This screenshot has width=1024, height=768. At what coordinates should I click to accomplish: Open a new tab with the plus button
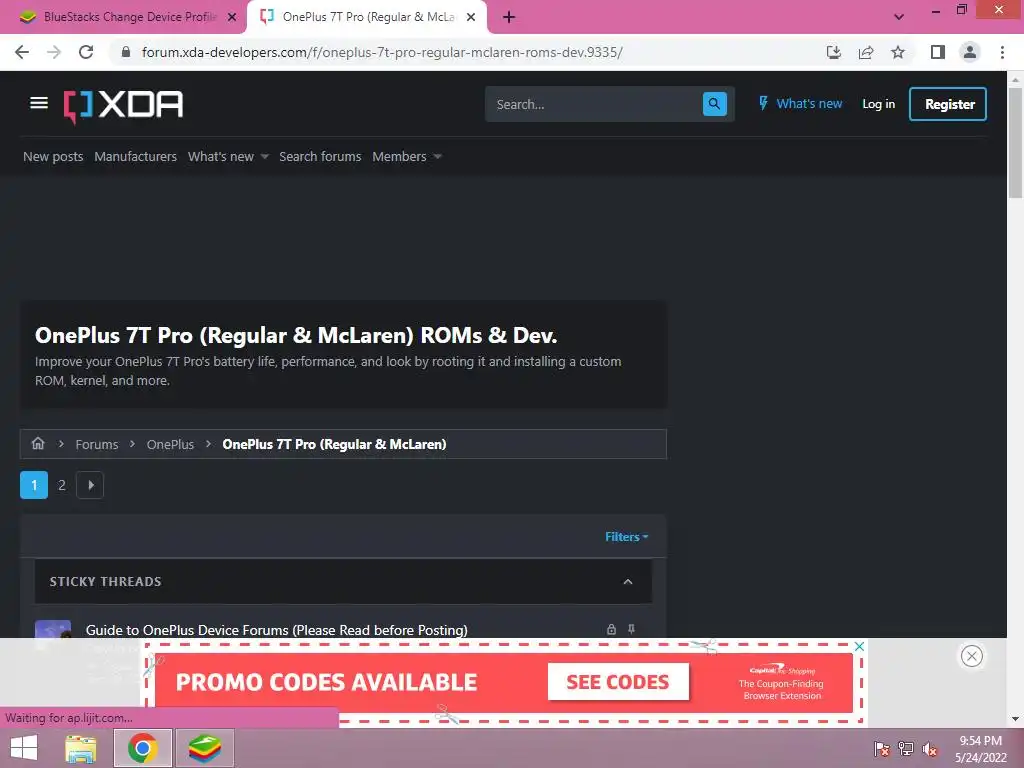[509, 18]
